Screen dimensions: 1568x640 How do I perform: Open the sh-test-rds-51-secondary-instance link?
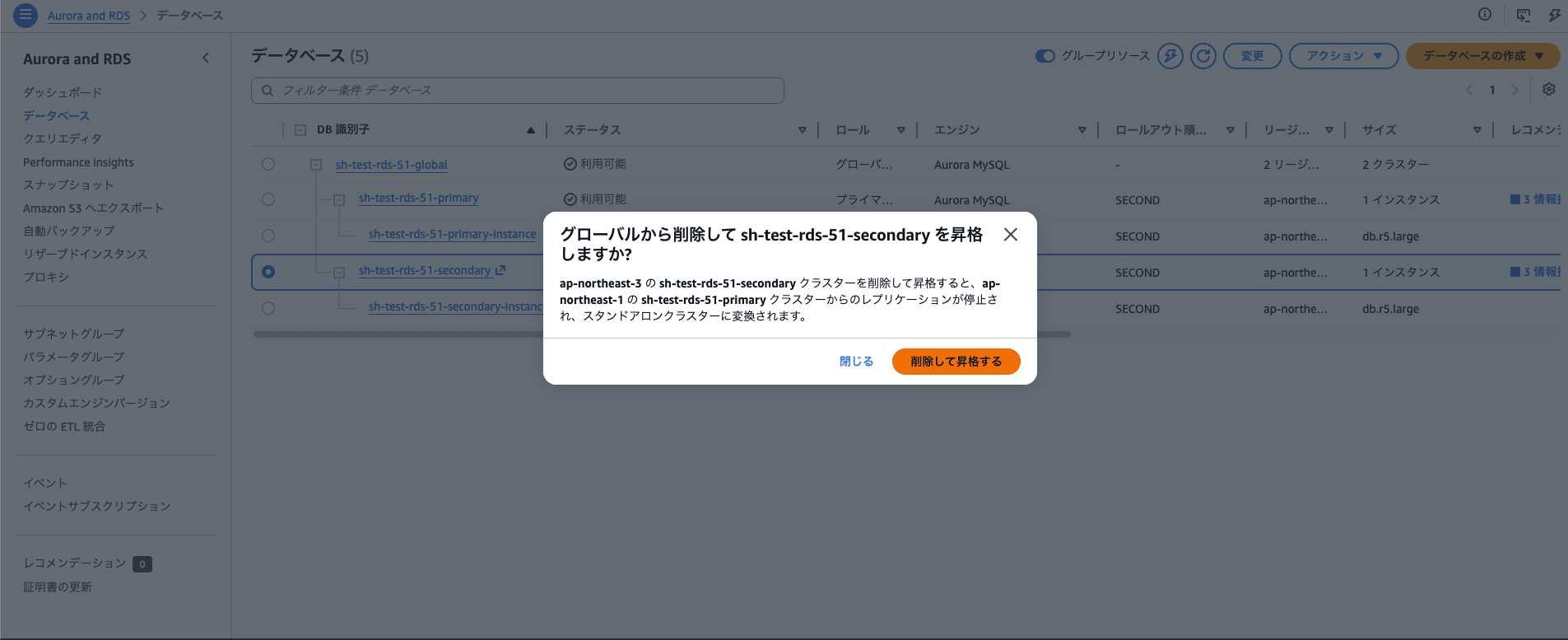[x=456, y=306]
